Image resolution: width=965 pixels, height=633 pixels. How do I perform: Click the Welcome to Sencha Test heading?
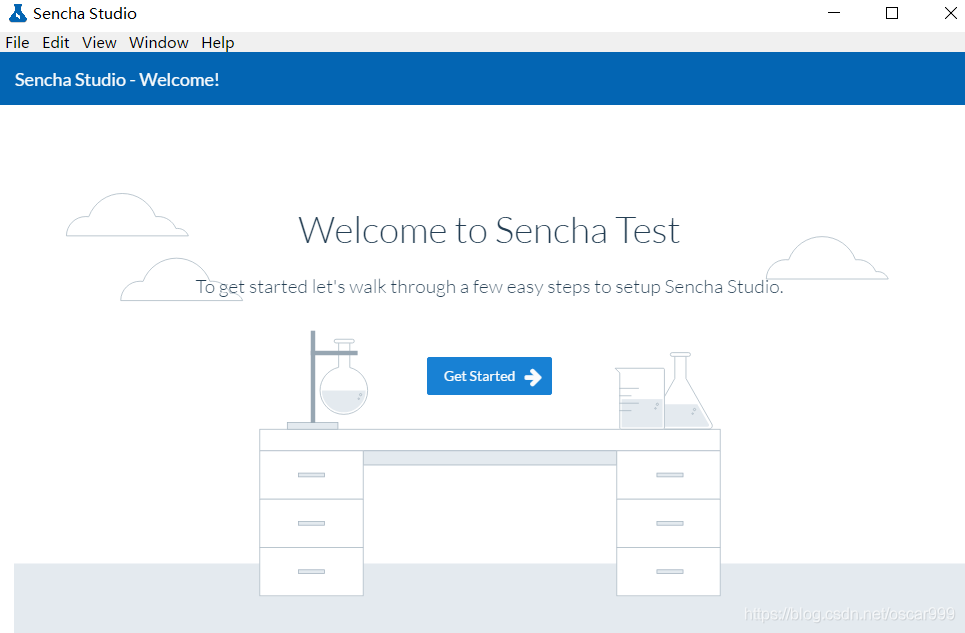(x=489, y=231)
